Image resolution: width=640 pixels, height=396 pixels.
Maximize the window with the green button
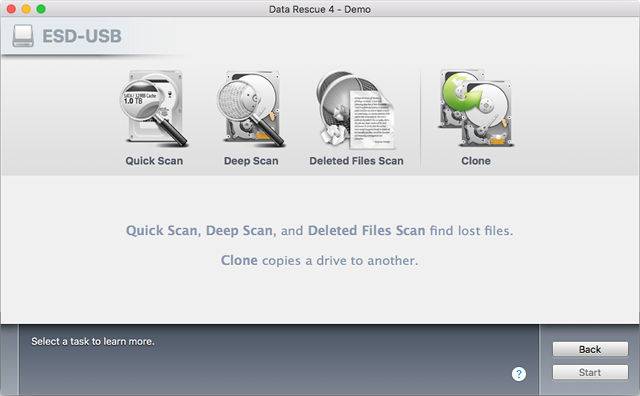click(41, 9)
